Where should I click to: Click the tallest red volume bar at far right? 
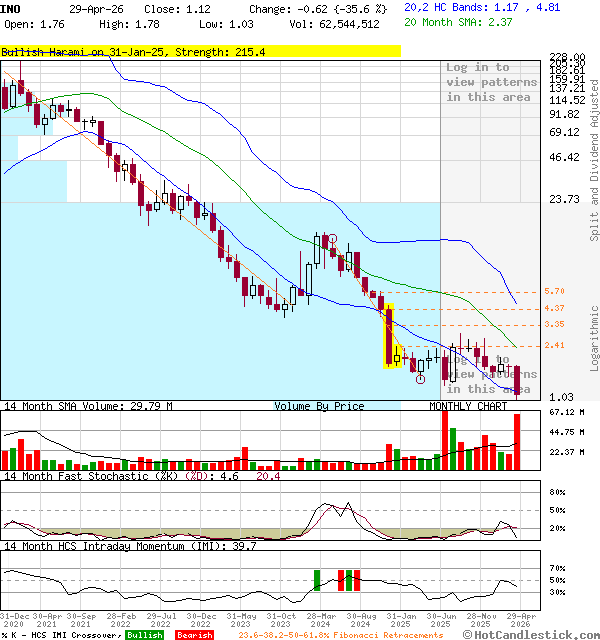(x=517, y=441)
